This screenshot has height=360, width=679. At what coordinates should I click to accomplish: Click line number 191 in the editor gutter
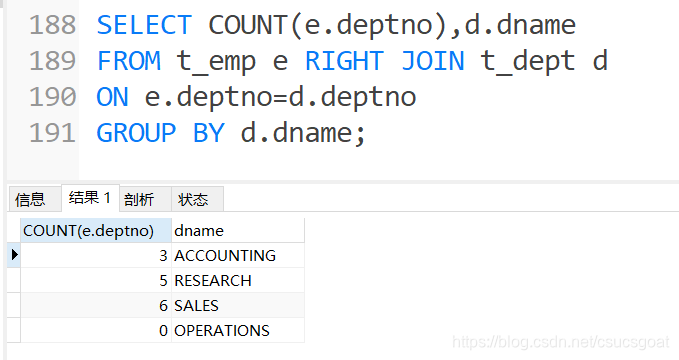tap(52, 133)
